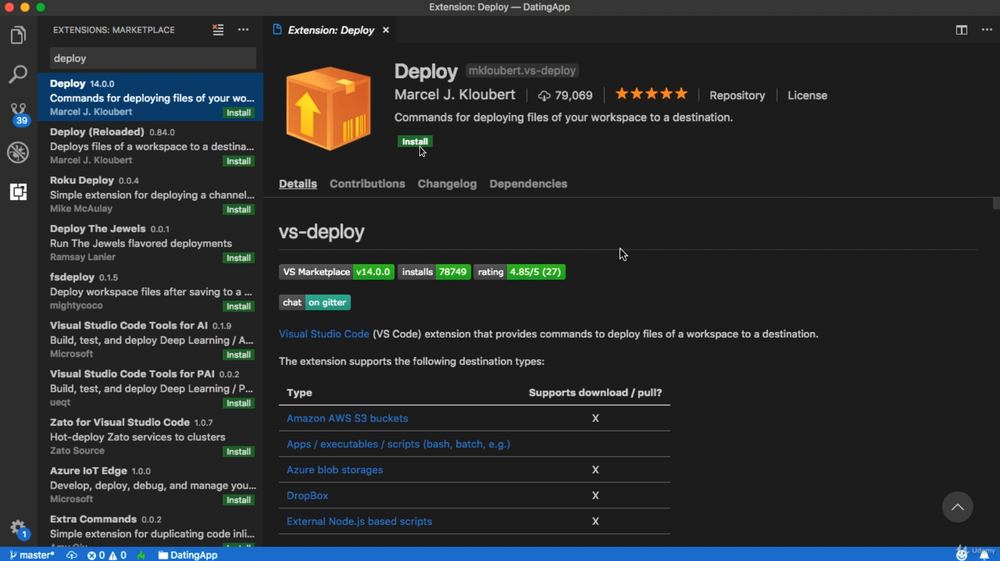
Task: Open editor more actions menu
Action: (x=987, y=30)
